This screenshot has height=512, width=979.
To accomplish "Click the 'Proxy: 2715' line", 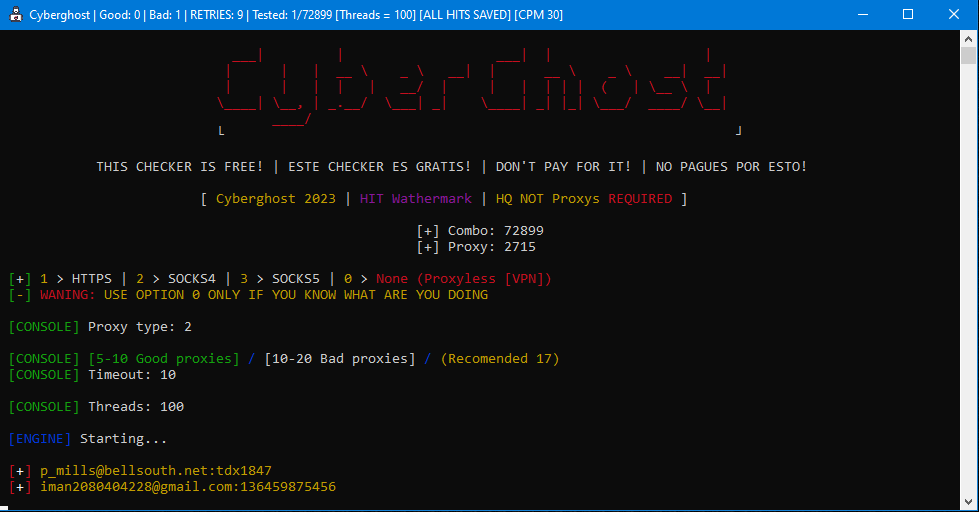I will pyautogui.click(x=476, y=247).
